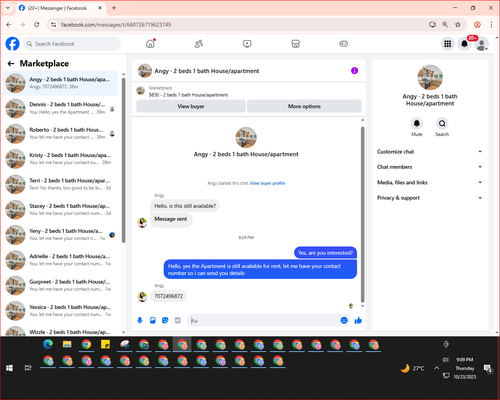Open the Facebook menu grid icon
This screenshot has width=500, height=400.
pyautogui.click(x=448, y=44)
